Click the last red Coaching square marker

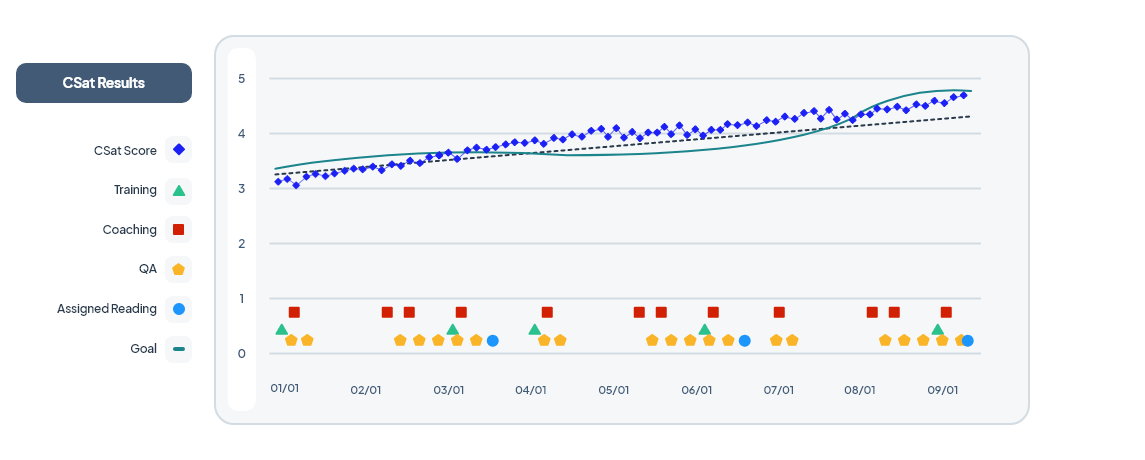(946, 312)
